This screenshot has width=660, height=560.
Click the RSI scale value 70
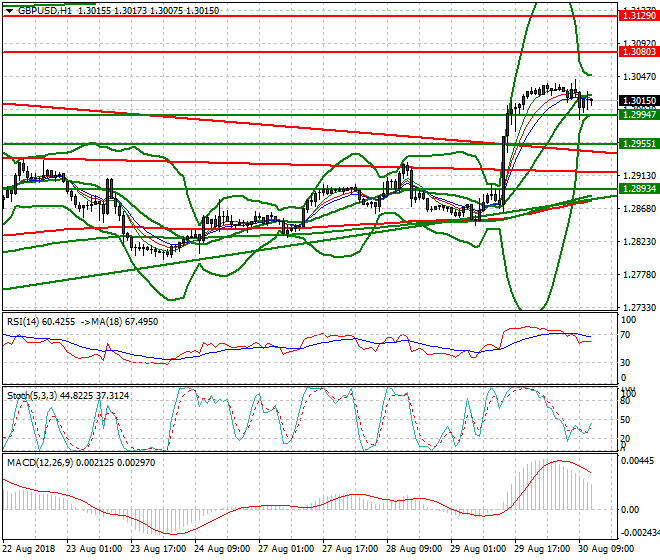click(626, 335)
